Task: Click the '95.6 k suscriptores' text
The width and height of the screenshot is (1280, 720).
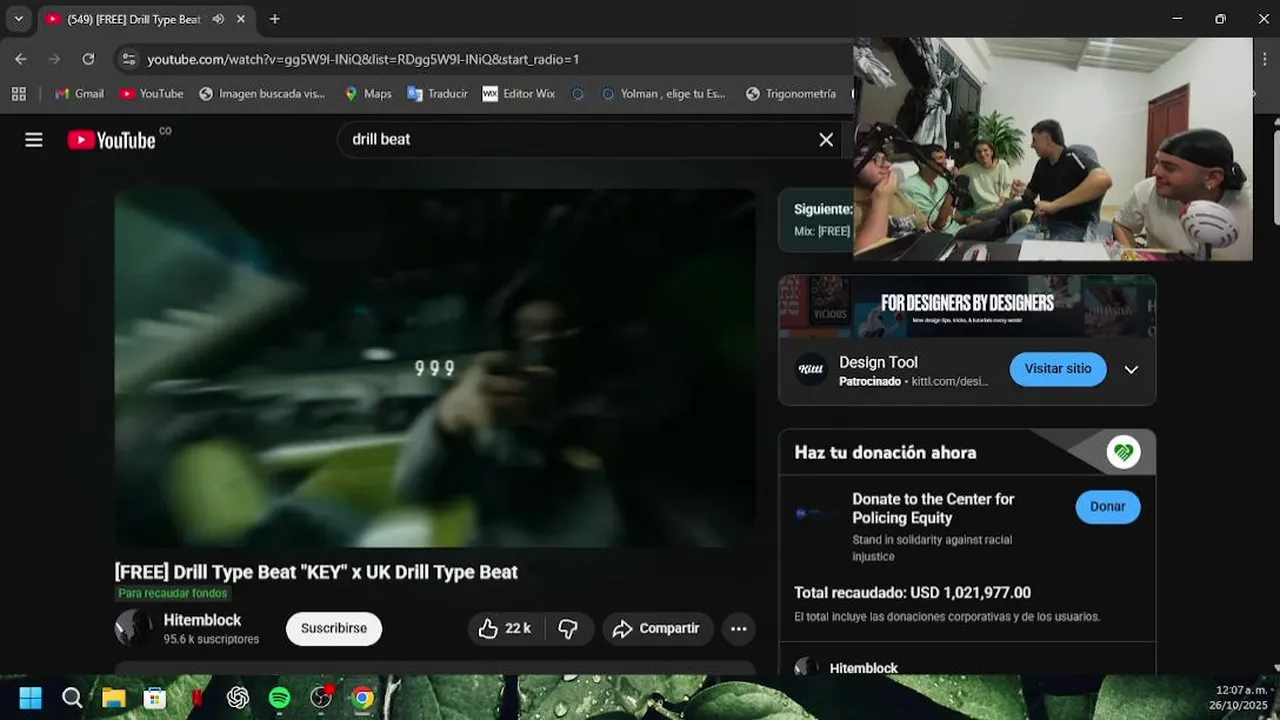Action: [211, 639]
